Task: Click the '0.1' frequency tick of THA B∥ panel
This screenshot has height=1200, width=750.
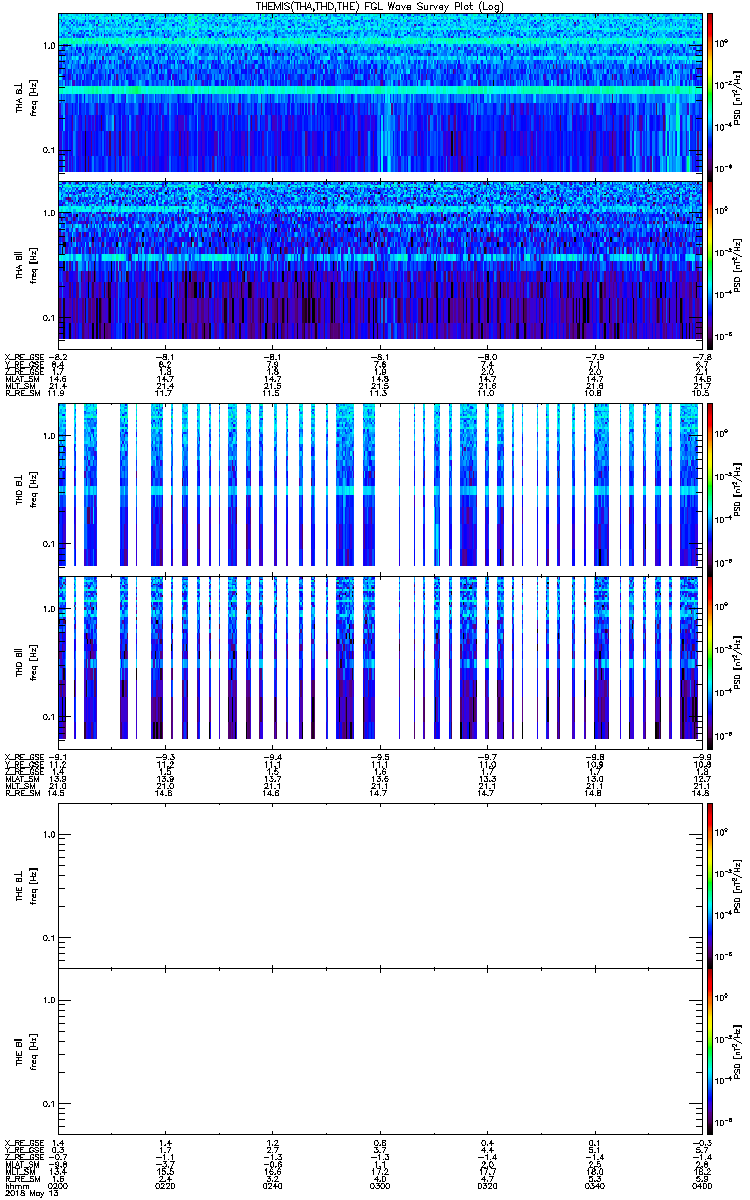Action: pos(48,318)
